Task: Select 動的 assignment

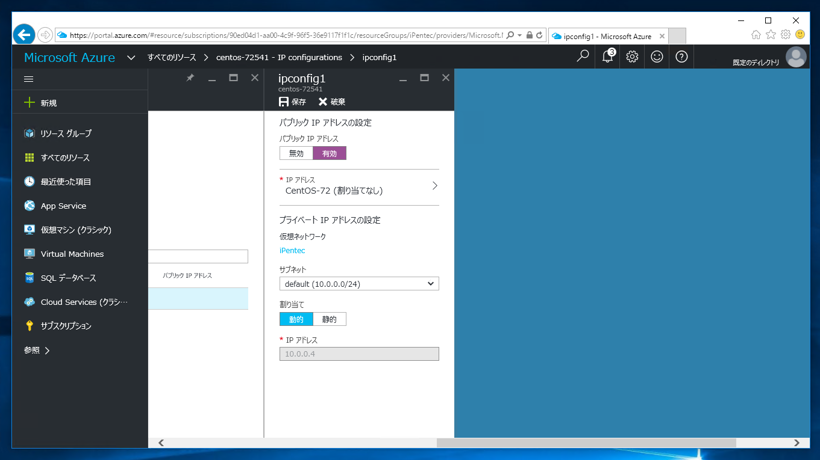Action: [296, 319]
